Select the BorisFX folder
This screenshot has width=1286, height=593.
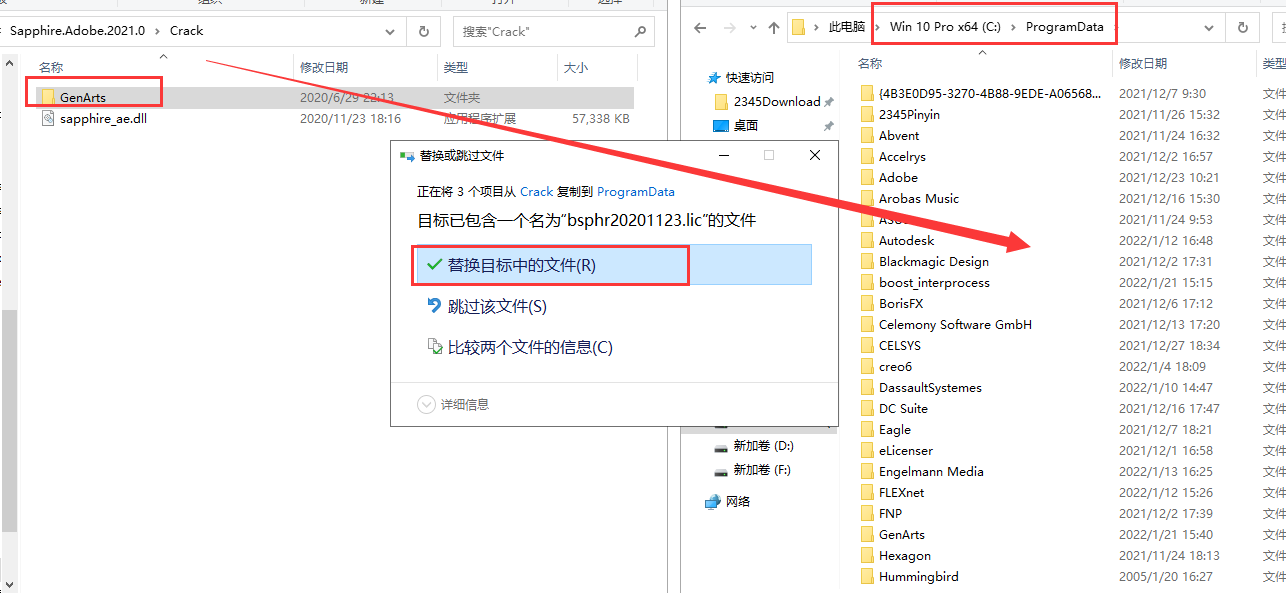pyautogui.click(x=901, y=303)
